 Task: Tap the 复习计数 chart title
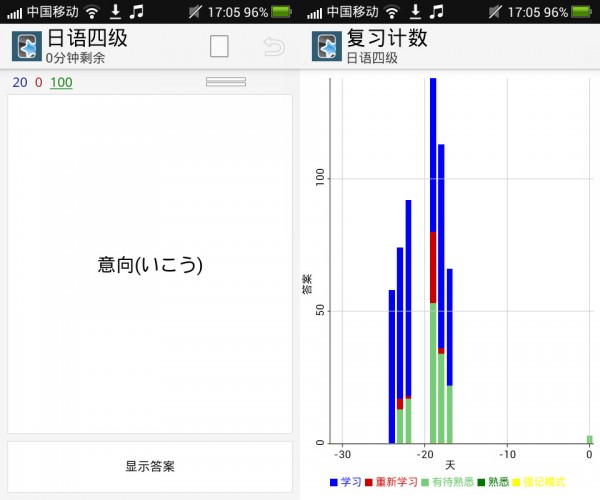[x=387, y=38]
